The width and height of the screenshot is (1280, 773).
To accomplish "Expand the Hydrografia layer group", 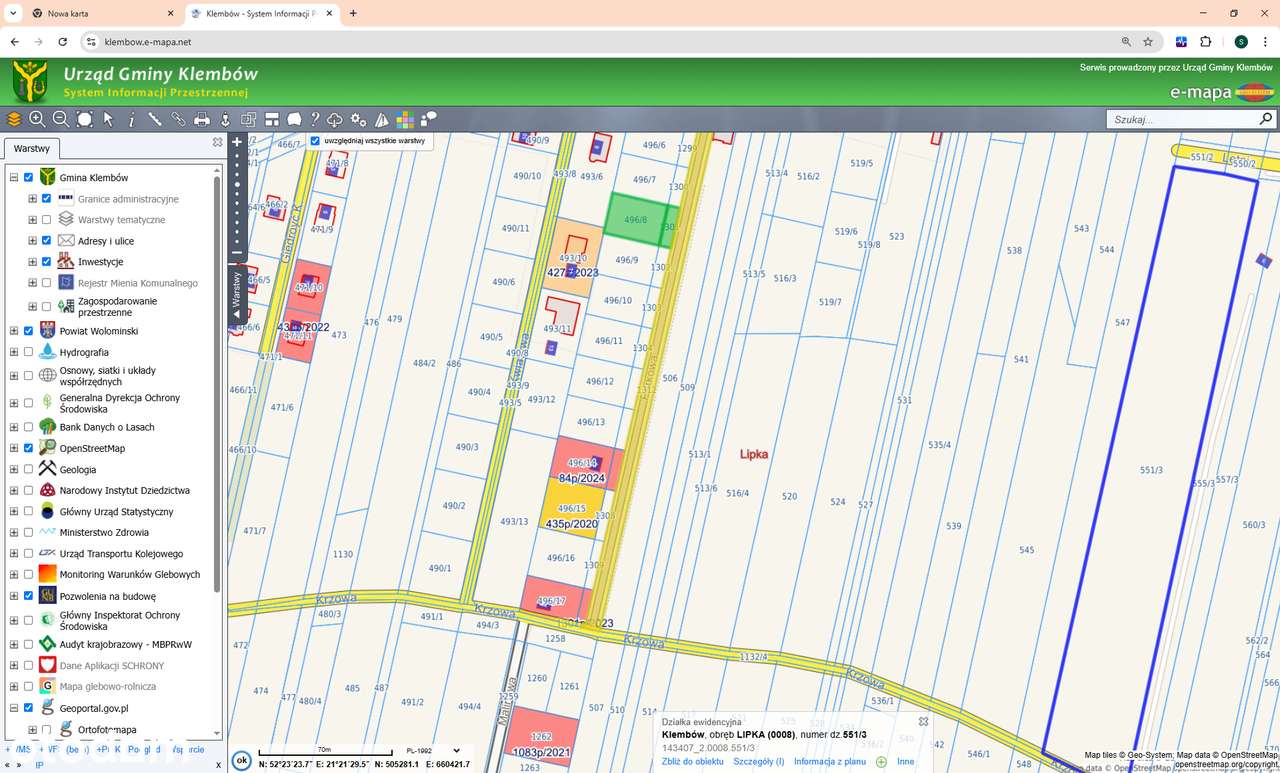I will pyautogui.click(x=14, y=352).
